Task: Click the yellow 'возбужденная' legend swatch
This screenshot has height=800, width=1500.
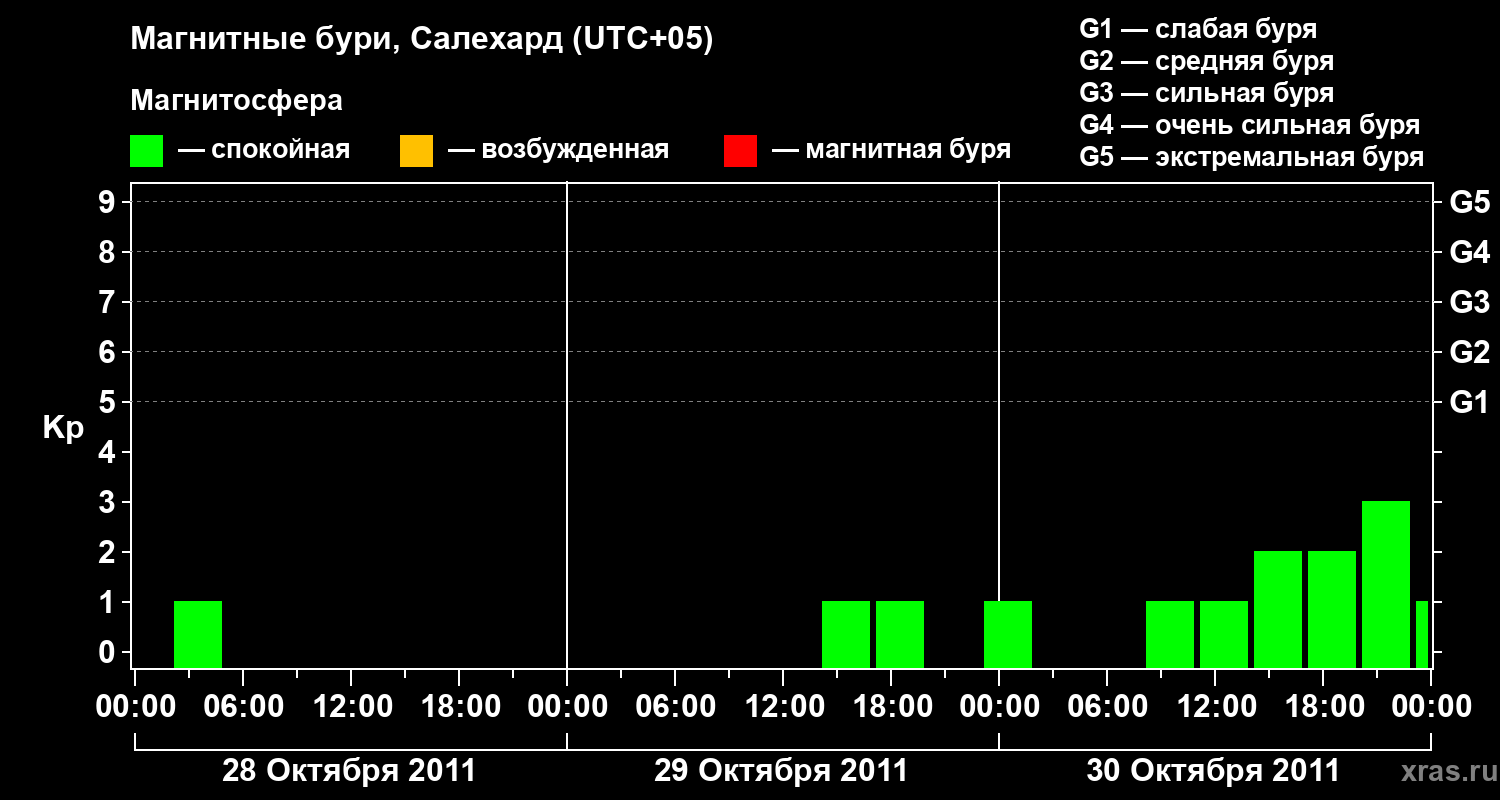Action: pos(416,151)
